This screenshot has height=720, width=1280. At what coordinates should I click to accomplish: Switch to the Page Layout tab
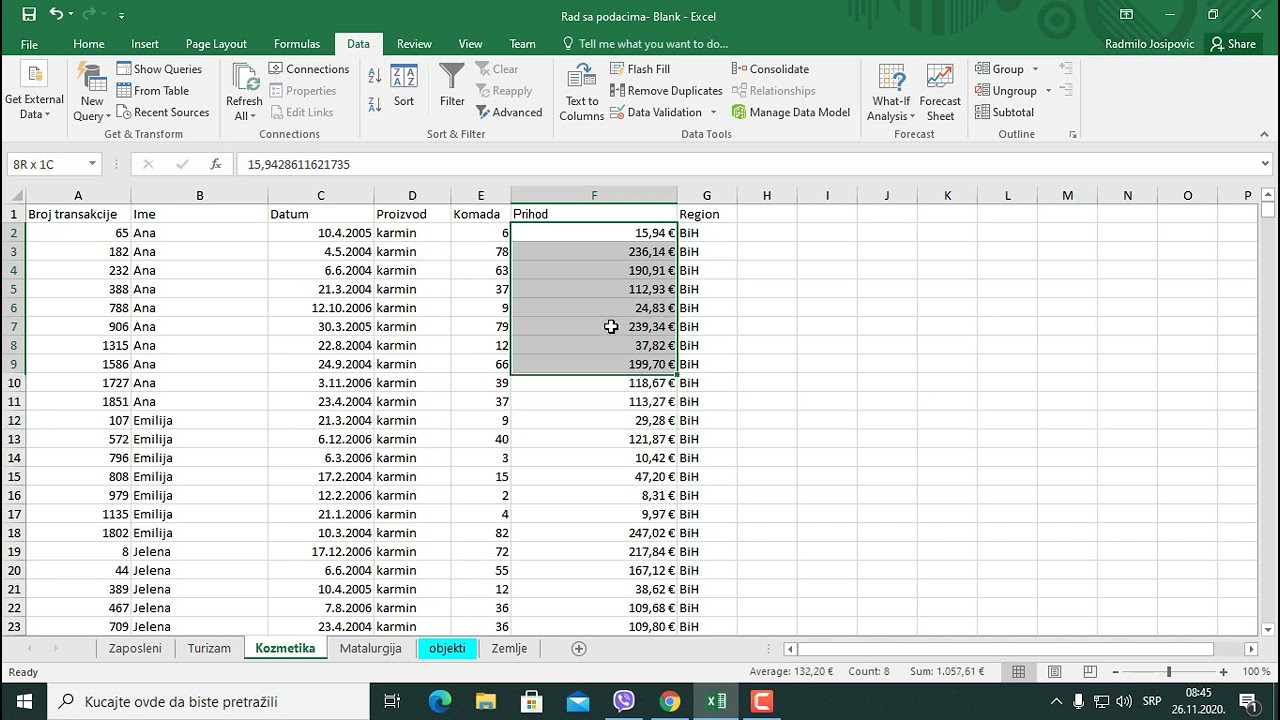tap(216, 44)
